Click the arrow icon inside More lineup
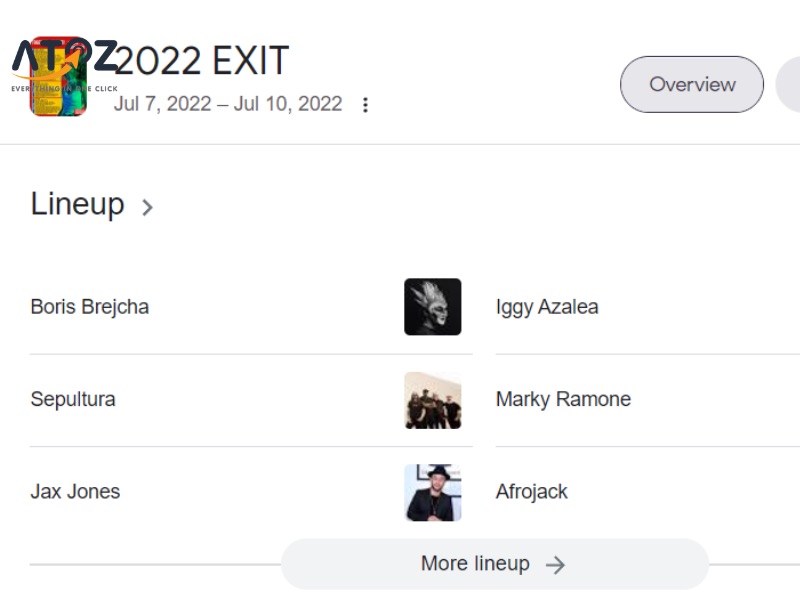The height and width of the screenshot is (600, 800). 557,564
